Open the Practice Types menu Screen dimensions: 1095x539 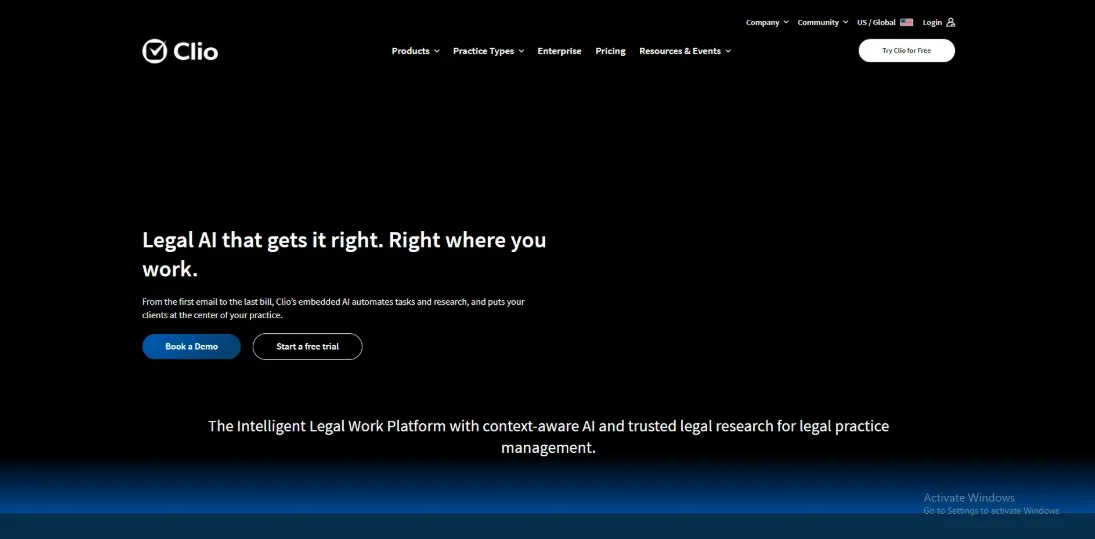tap(488, 51)
